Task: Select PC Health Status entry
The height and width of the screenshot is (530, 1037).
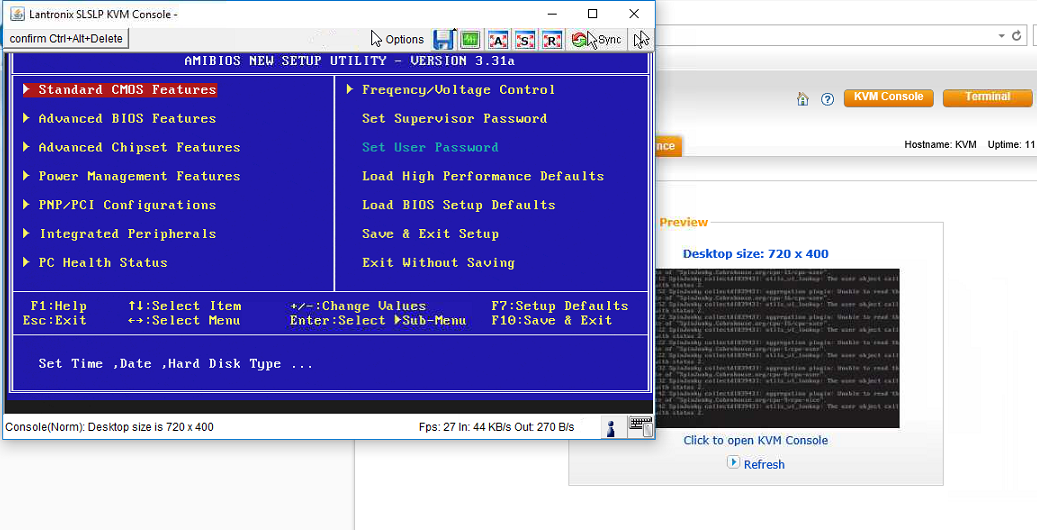Action: coord(103,263)
